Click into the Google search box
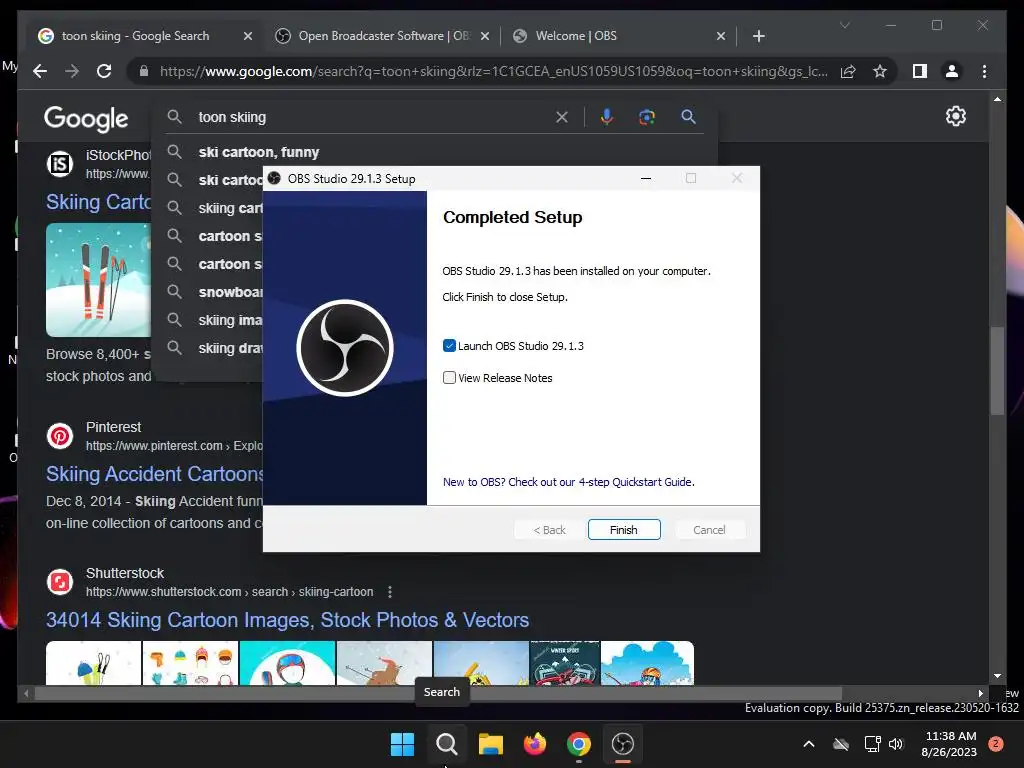The width and height of the screenshot is (1024, 768). [372, 117]
